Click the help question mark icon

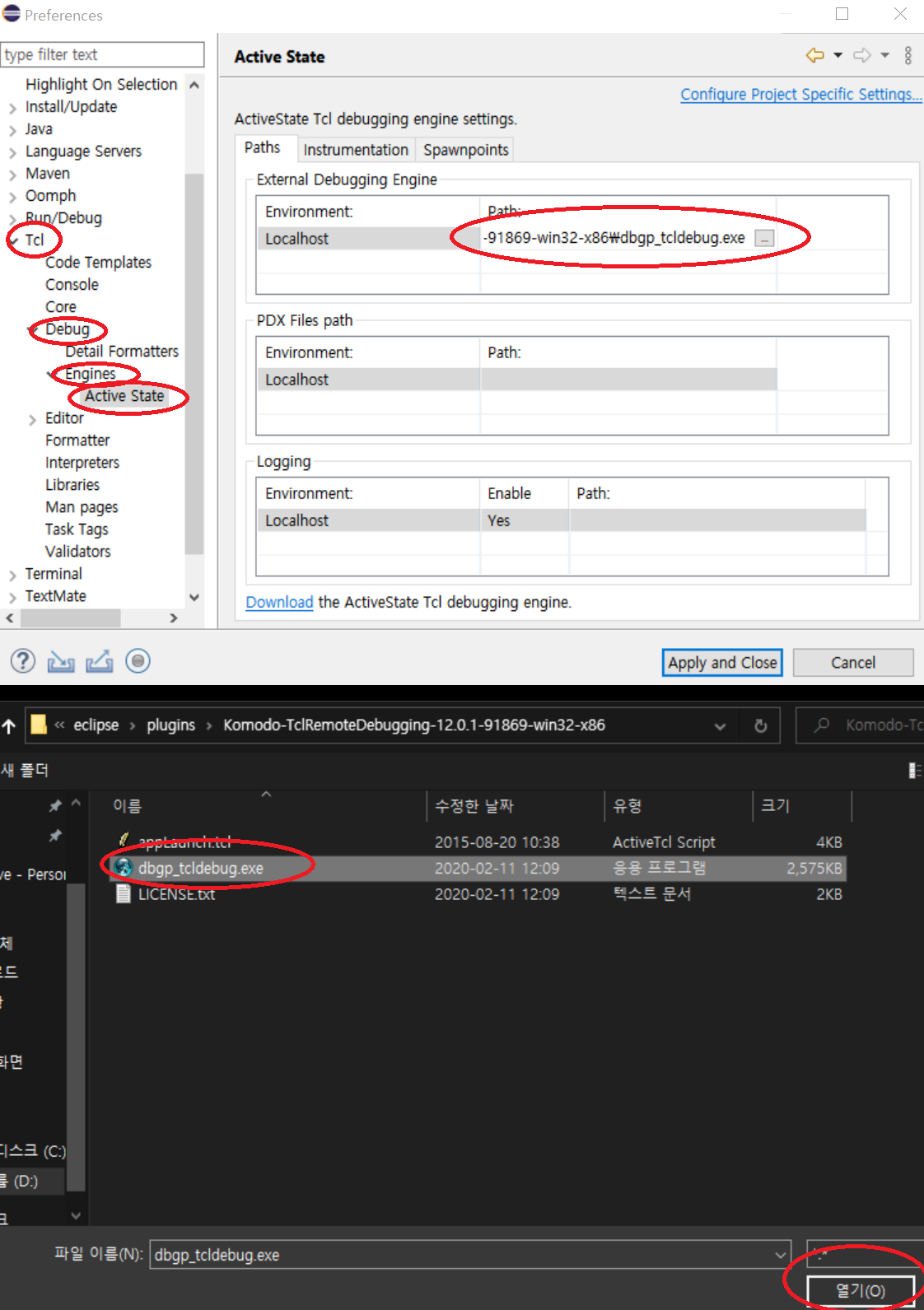tap(23, 661)
